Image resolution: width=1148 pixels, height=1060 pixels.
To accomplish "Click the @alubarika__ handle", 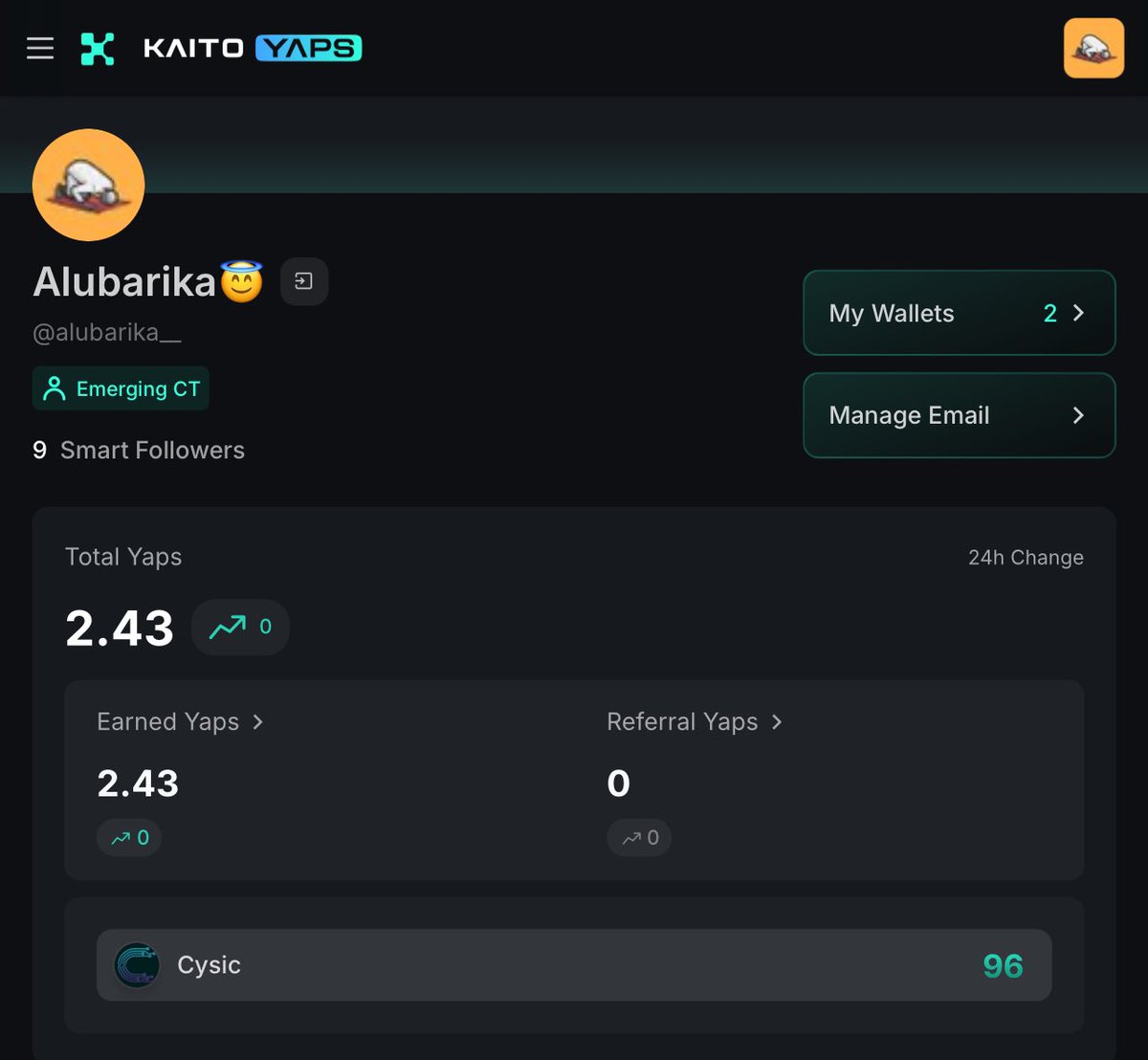I will (107, 333).
